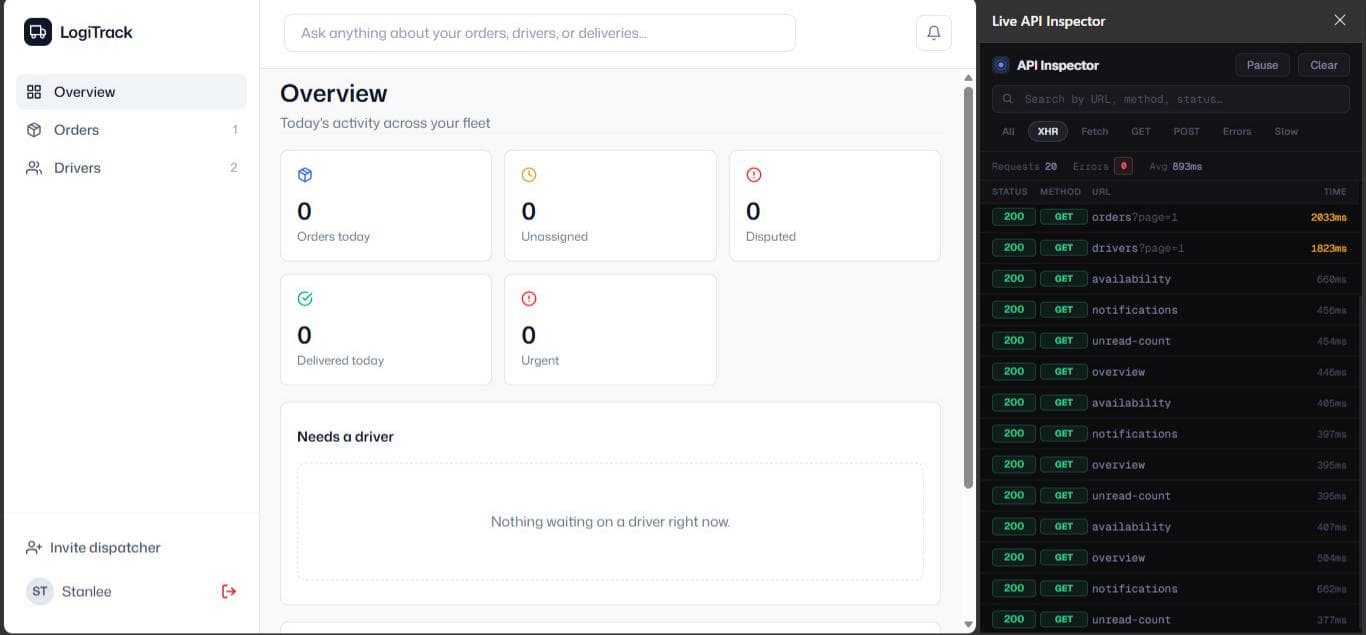Clear the API Inspector log
The height and width of the screenshot is (635, 1366).
click(x=1324, y=65)
